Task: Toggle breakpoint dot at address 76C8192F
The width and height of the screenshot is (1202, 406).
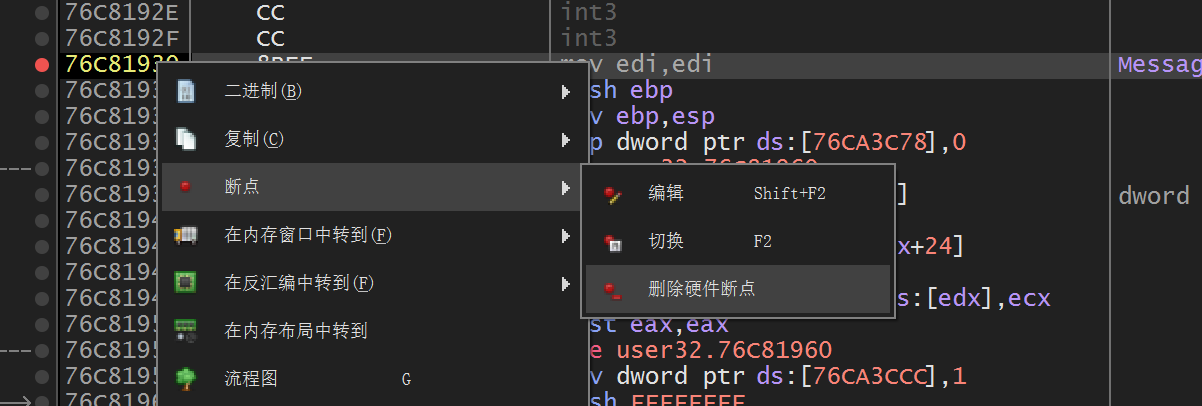Action: click(41, 39)
